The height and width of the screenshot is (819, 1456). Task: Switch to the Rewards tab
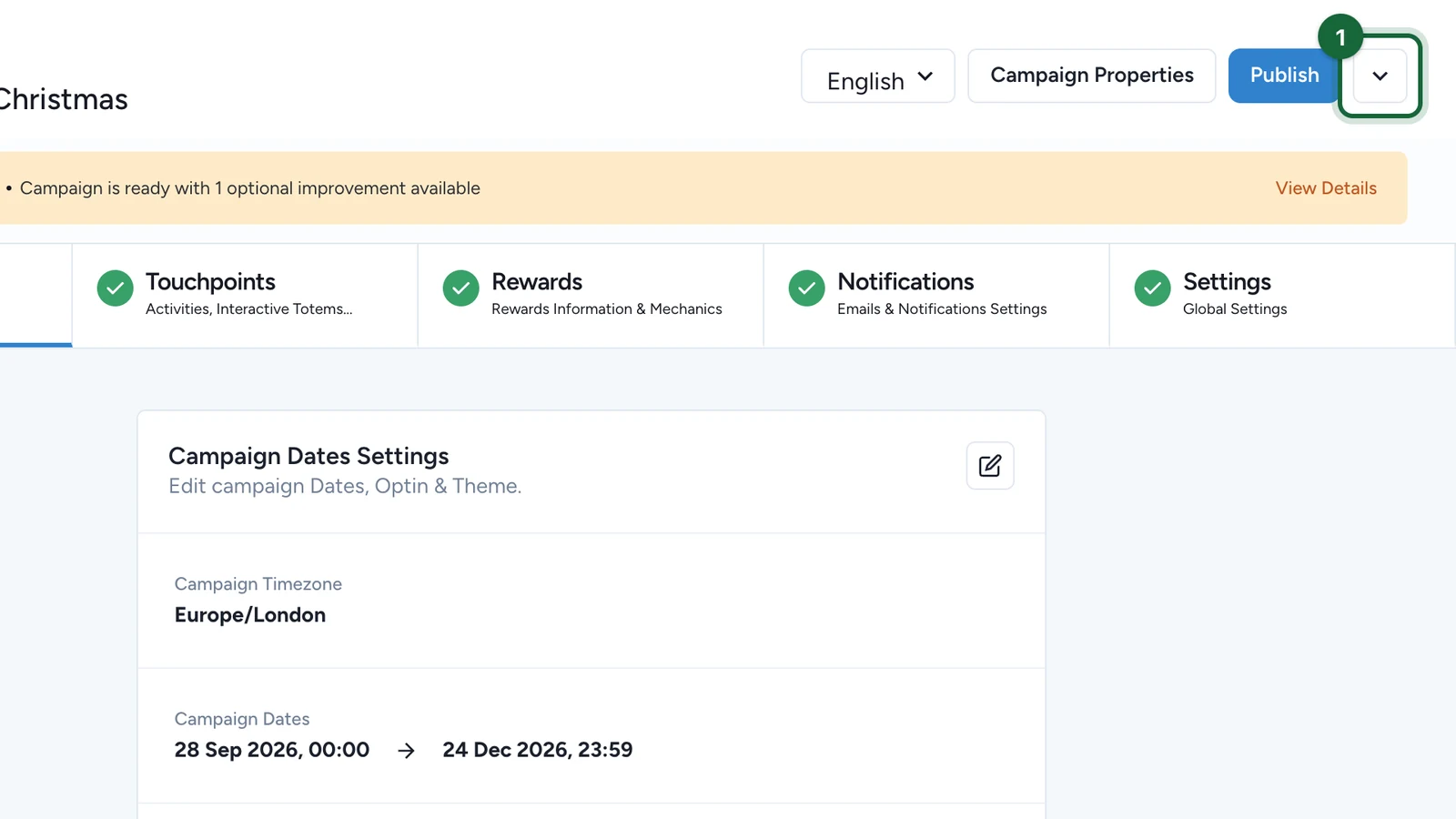click(x=591, y=295)
